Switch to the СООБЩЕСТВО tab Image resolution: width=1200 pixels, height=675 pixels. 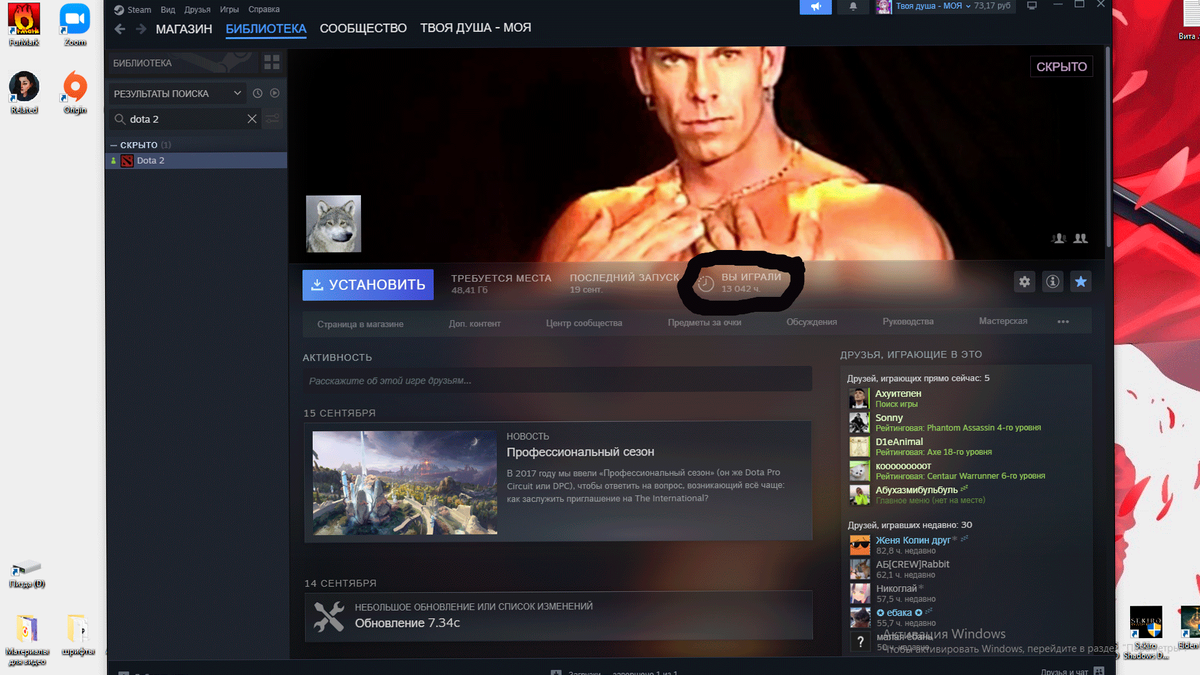(363, 29)
